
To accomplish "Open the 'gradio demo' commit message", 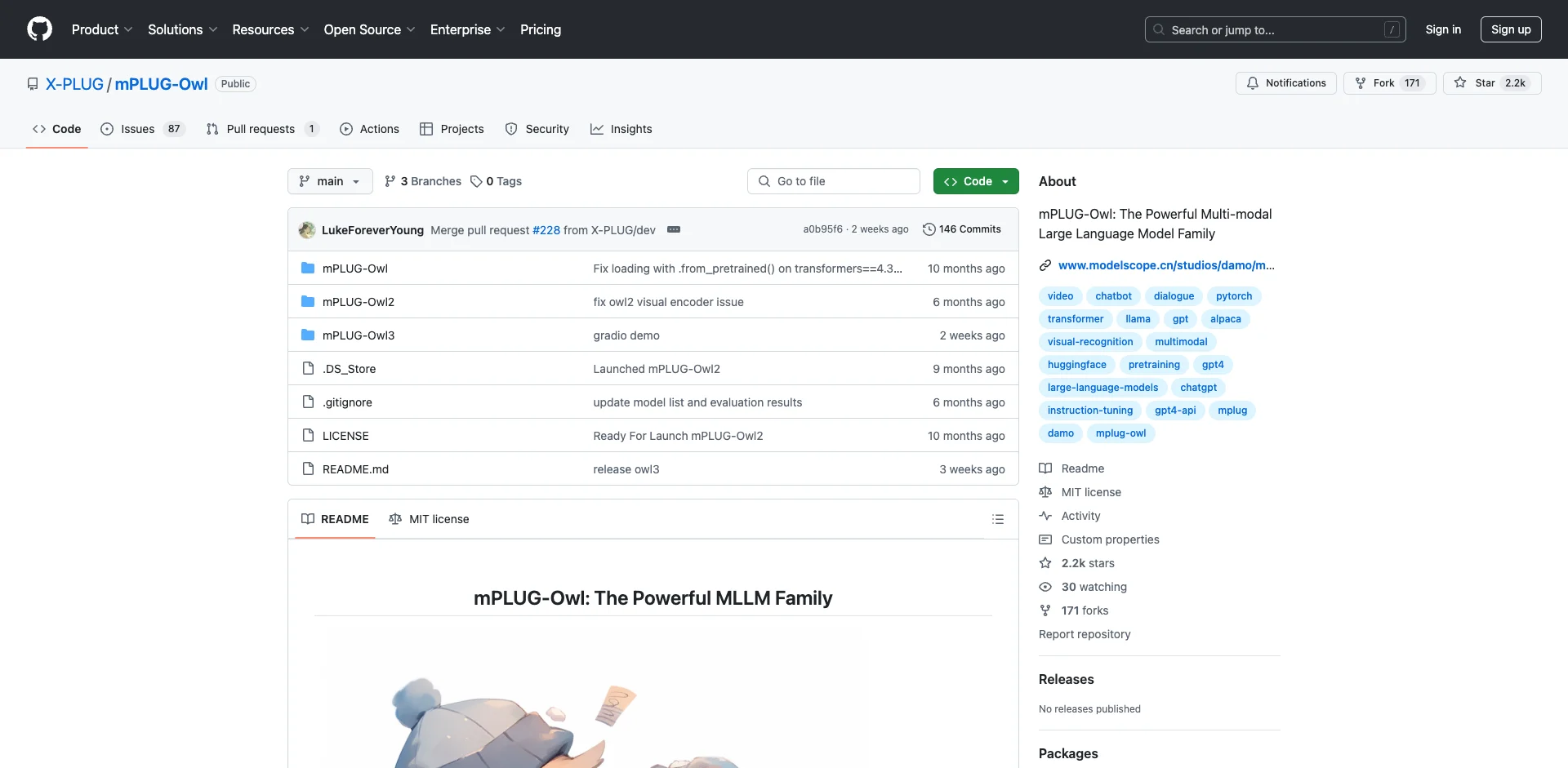I will pyautogui.click(x=626, y=335).
